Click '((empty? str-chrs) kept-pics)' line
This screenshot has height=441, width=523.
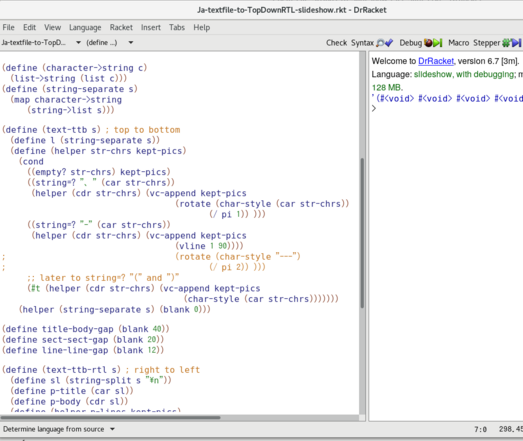click(99, 172)
